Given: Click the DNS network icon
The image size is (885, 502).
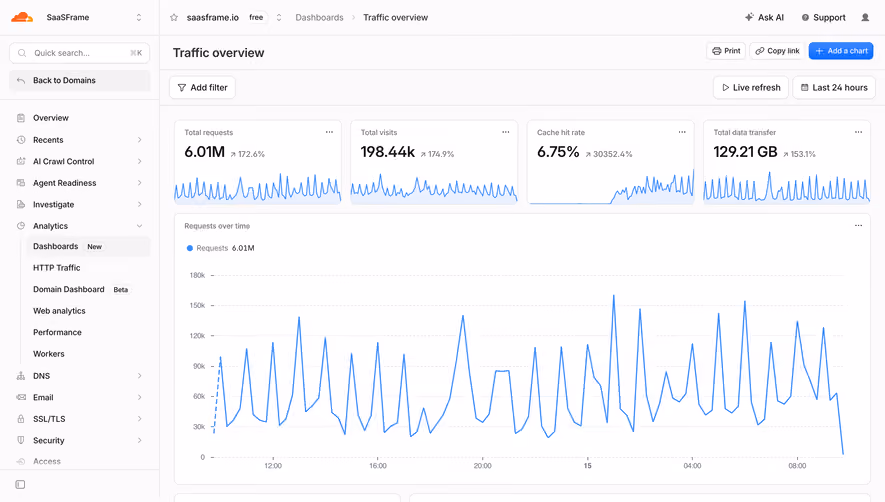Looking at the screenshot, I should tap(21, 376).
